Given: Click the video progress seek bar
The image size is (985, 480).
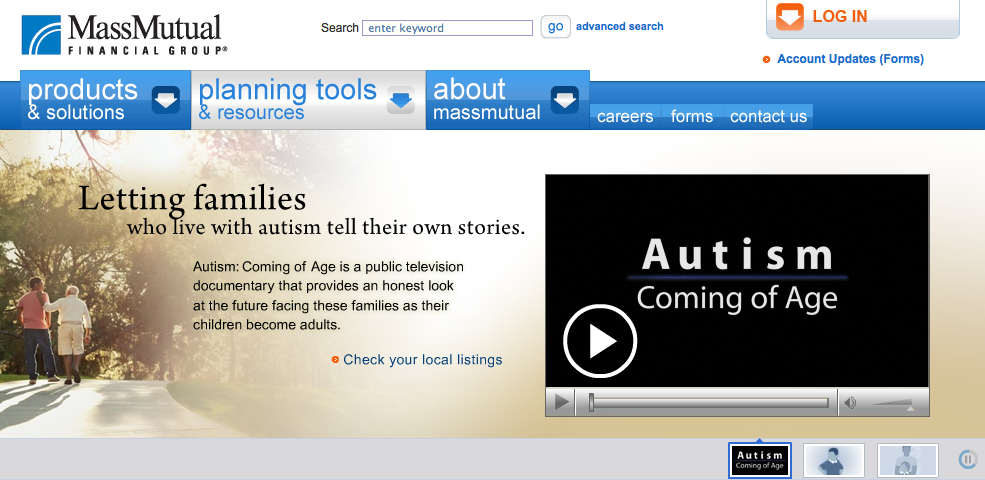Looking at the screenshot, I should click(x=709, y=403).
